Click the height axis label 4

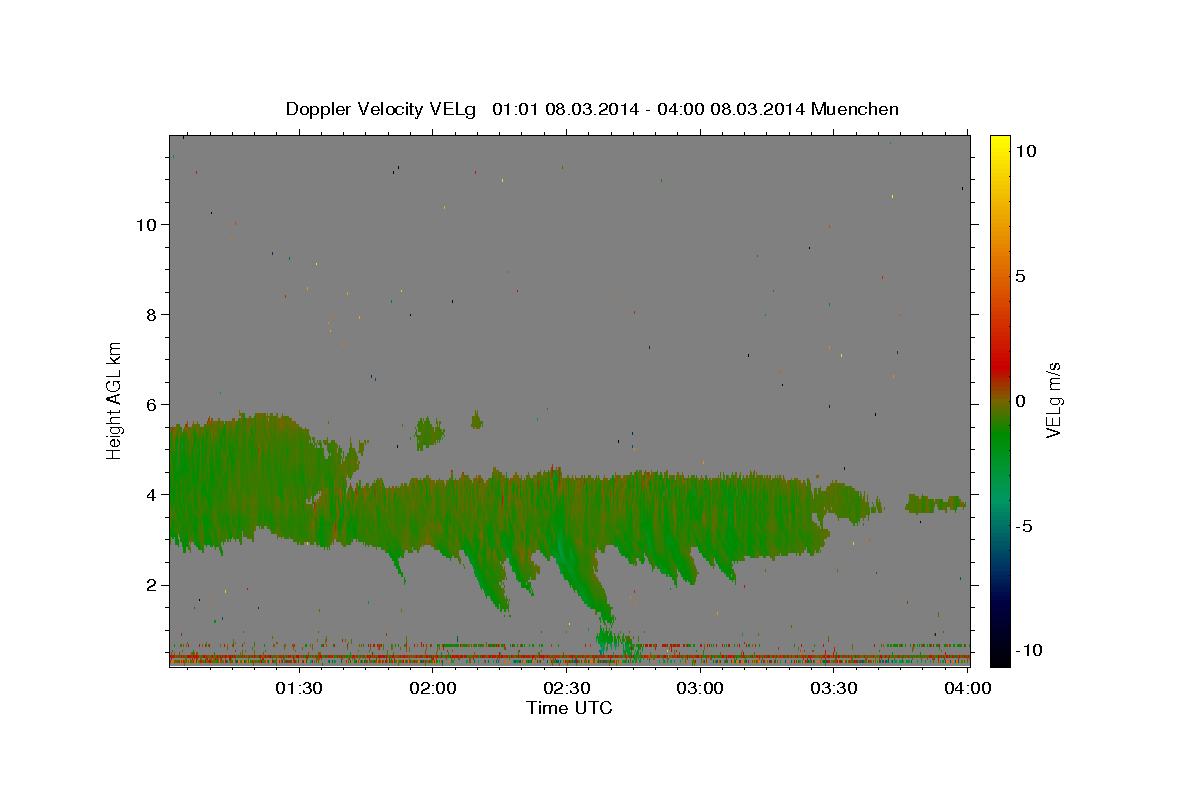coord(151,494)
